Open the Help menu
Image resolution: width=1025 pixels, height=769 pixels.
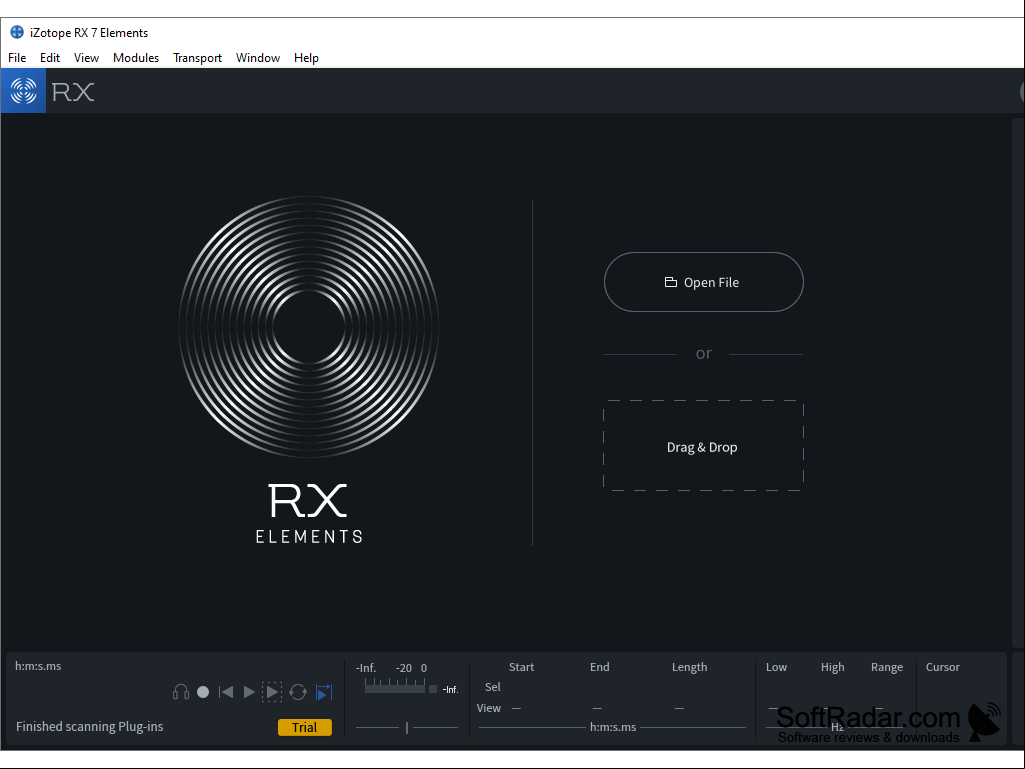307,58
